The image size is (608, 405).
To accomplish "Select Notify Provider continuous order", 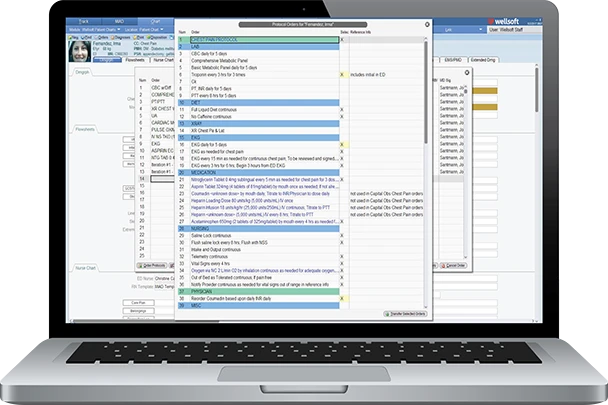I will click(260, 284).
